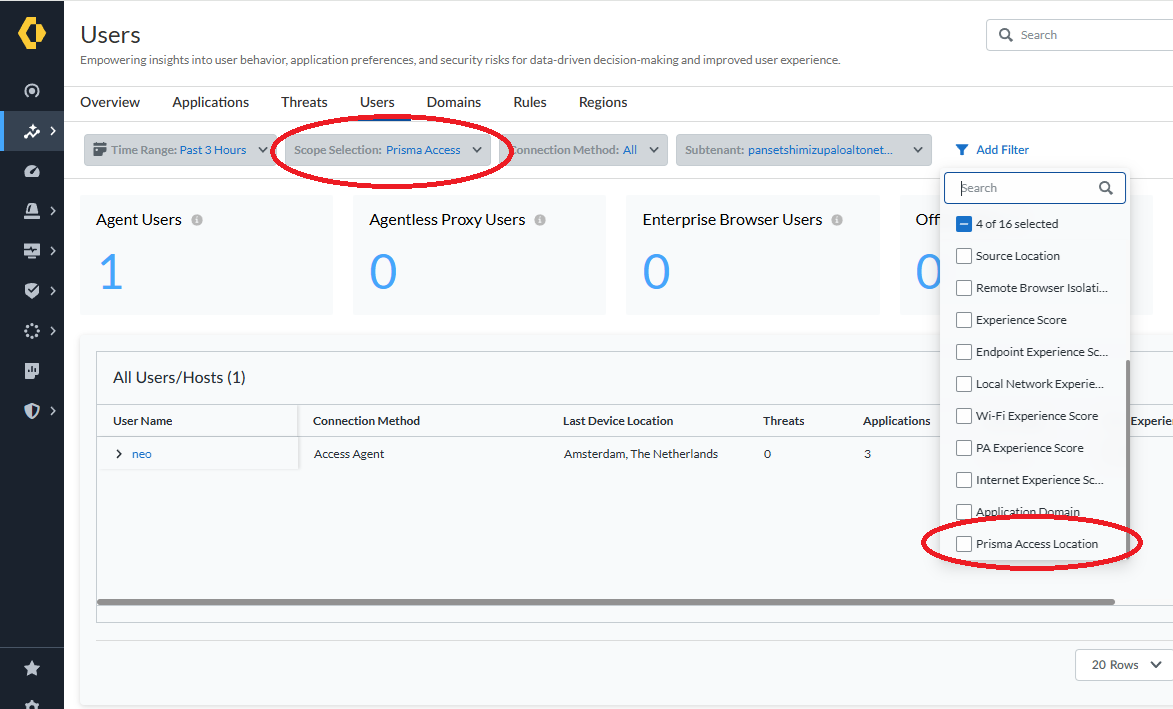Click the star favorites icon in sidebar
The image size is (1173, 709).
[x=32, y=668]
